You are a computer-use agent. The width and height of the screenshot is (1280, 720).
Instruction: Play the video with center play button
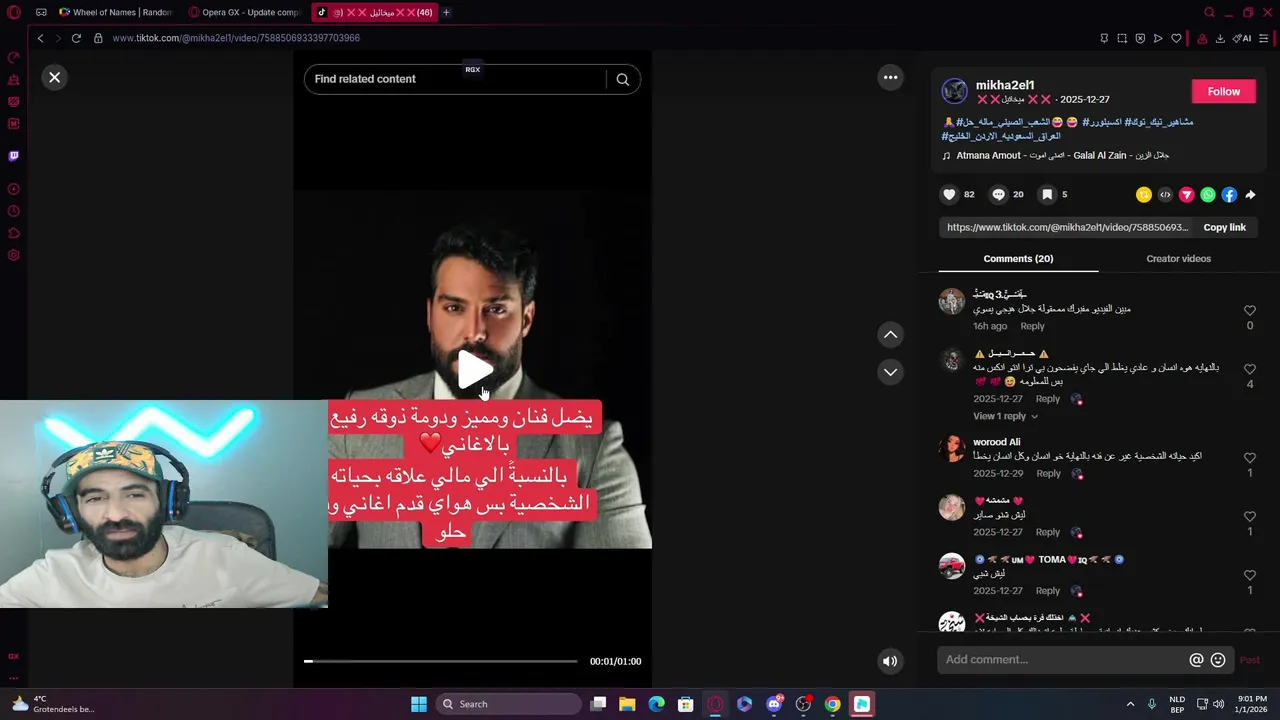474,369
